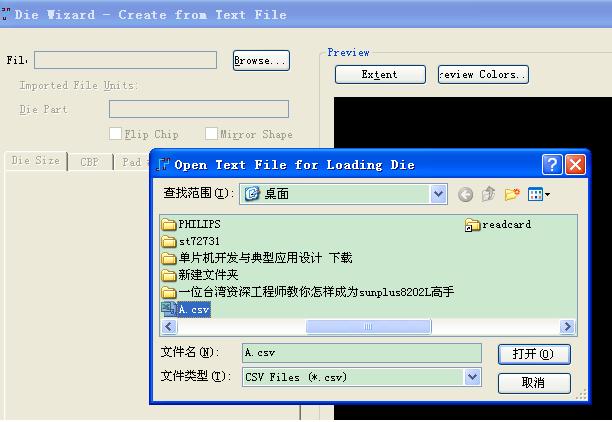Open the view menu icon
This screenshot has height=422, width=612.
pyautogui.click(x=539, y=194)
